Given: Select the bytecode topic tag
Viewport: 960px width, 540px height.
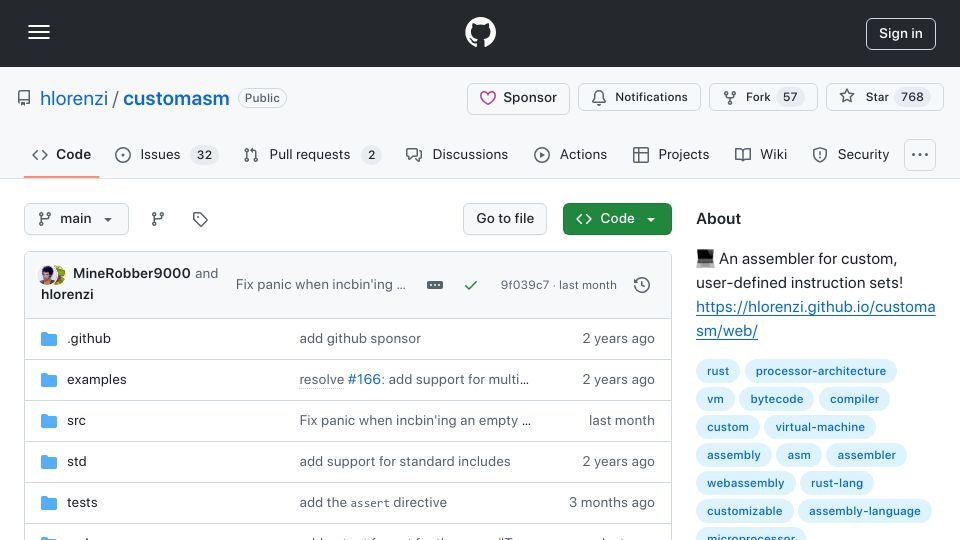Looking at the screenshot, I should tap(776, 399).
